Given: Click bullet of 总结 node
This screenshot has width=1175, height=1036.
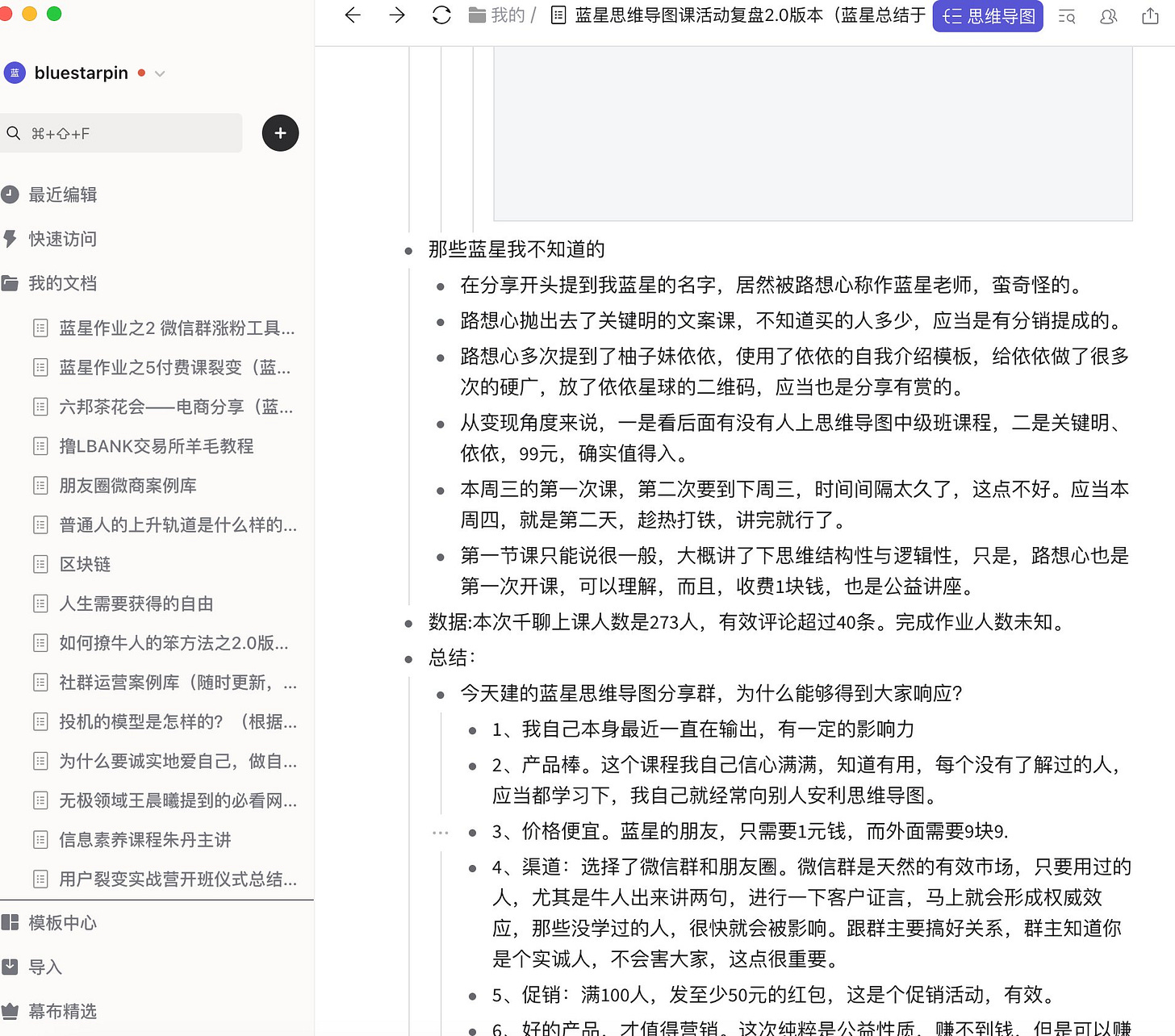Looking at the screenshot, I should [408, 659].
